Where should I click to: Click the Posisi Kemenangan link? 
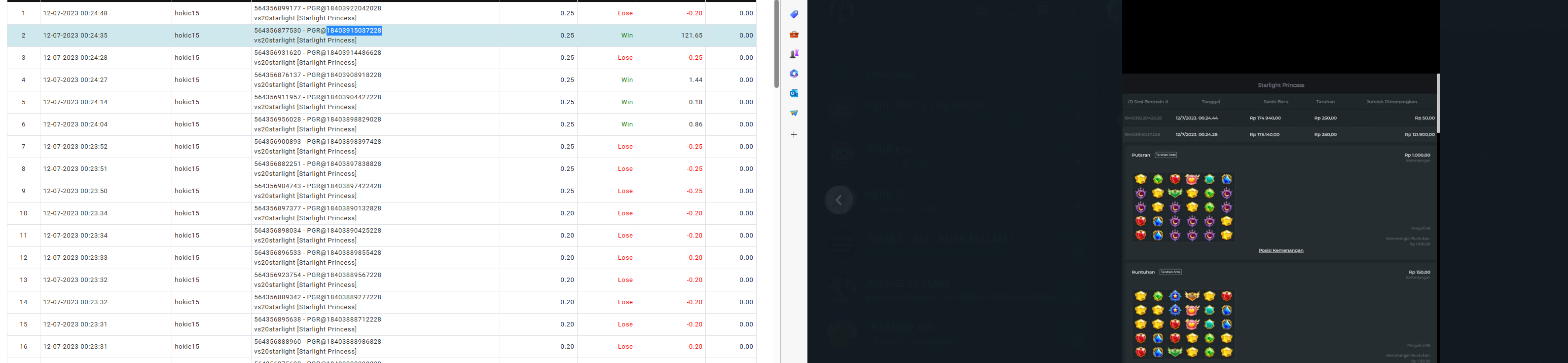(x=1281, y=250)
